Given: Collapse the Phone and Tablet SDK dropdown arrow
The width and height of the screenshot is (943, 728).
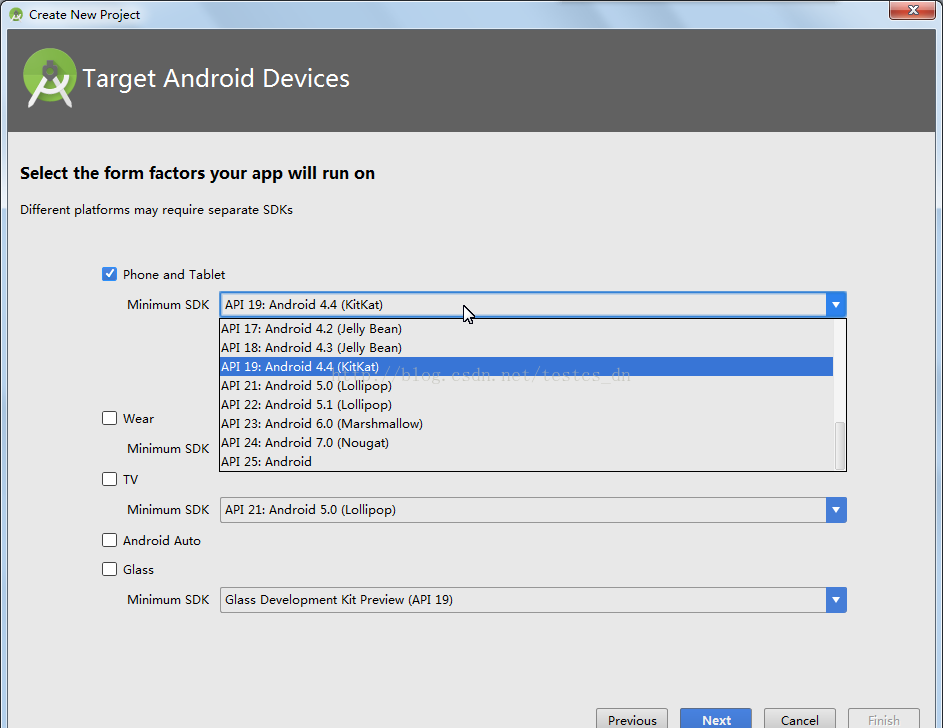Looking at the screenshot, I should (x=836, y=305).
